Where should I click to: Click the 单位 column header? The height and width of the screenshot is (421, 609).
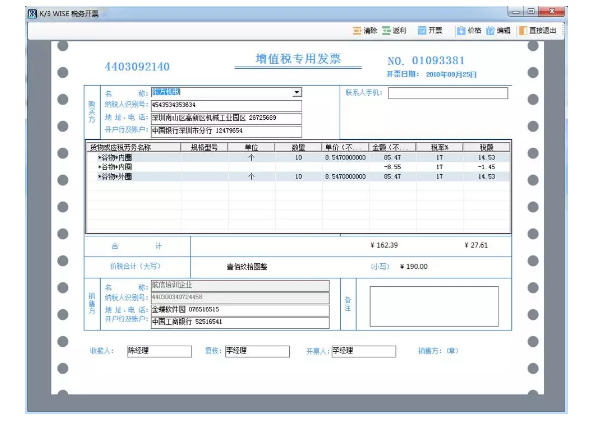(x=251, y=147)
